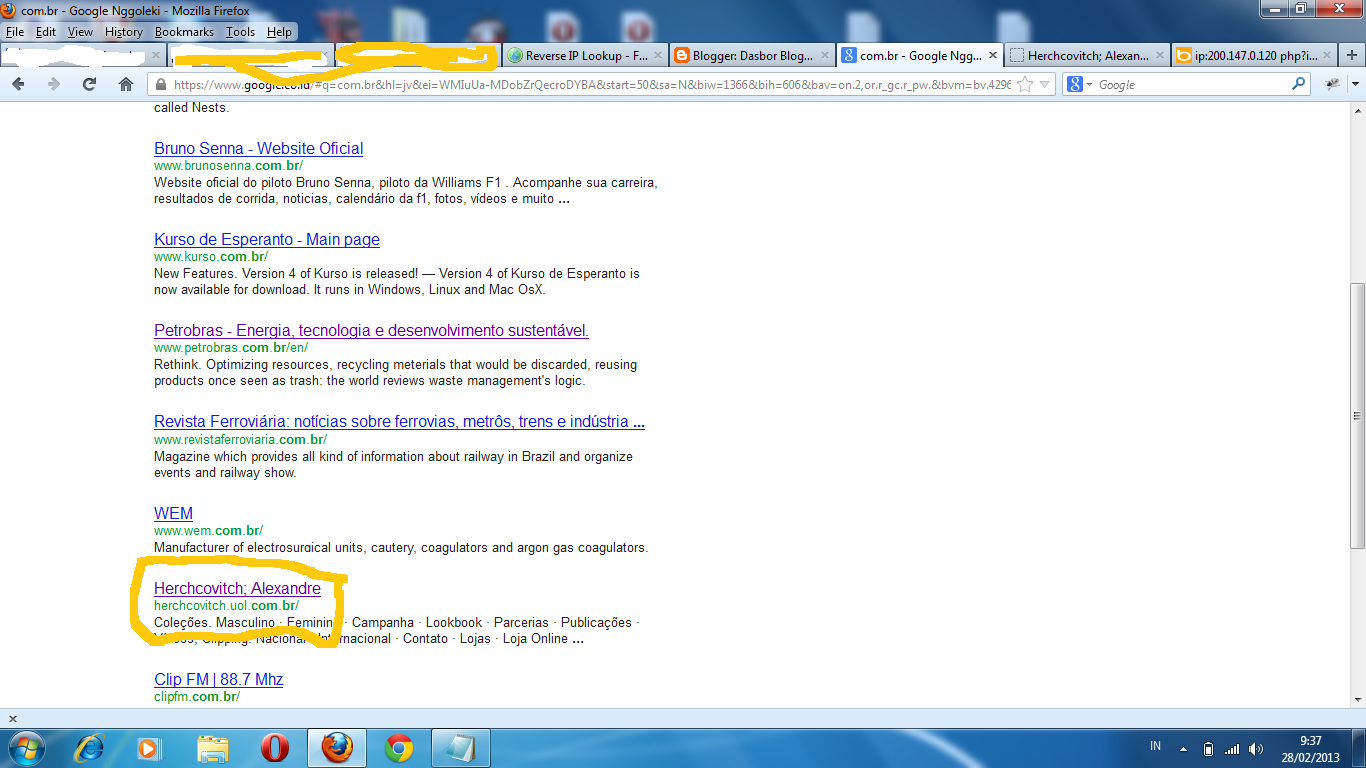
Task: Click the scrollbar down arrow
Action: click(x=1357, y=700)
